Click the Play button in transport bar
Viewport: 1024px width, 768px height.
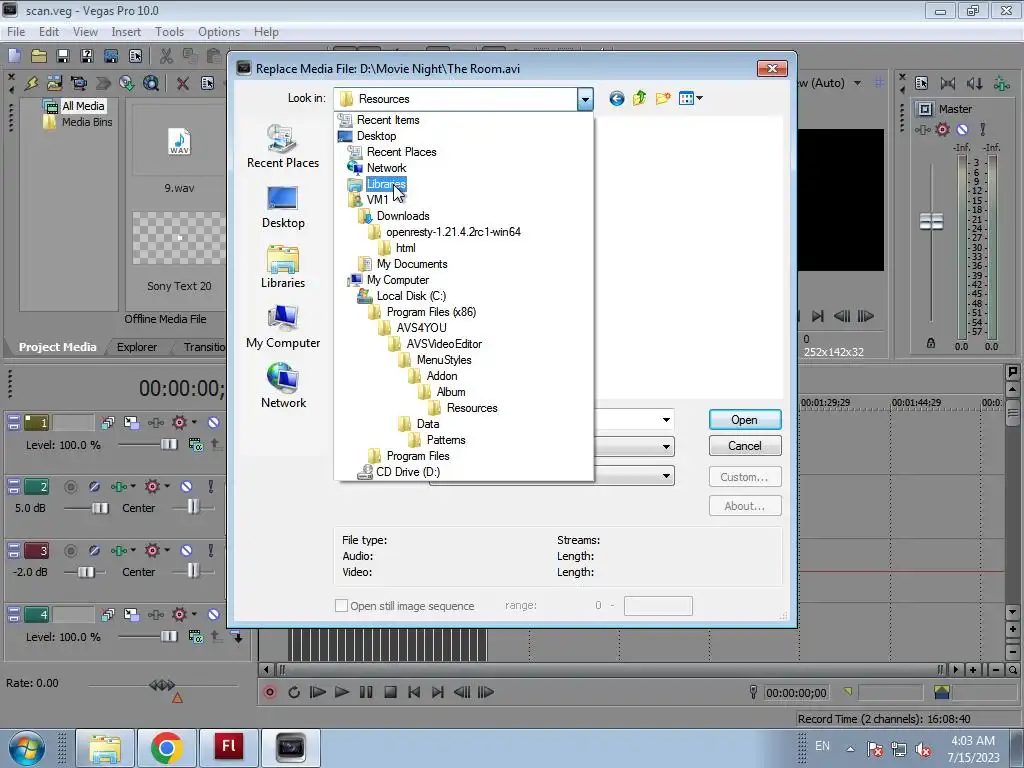click(342, 692)
